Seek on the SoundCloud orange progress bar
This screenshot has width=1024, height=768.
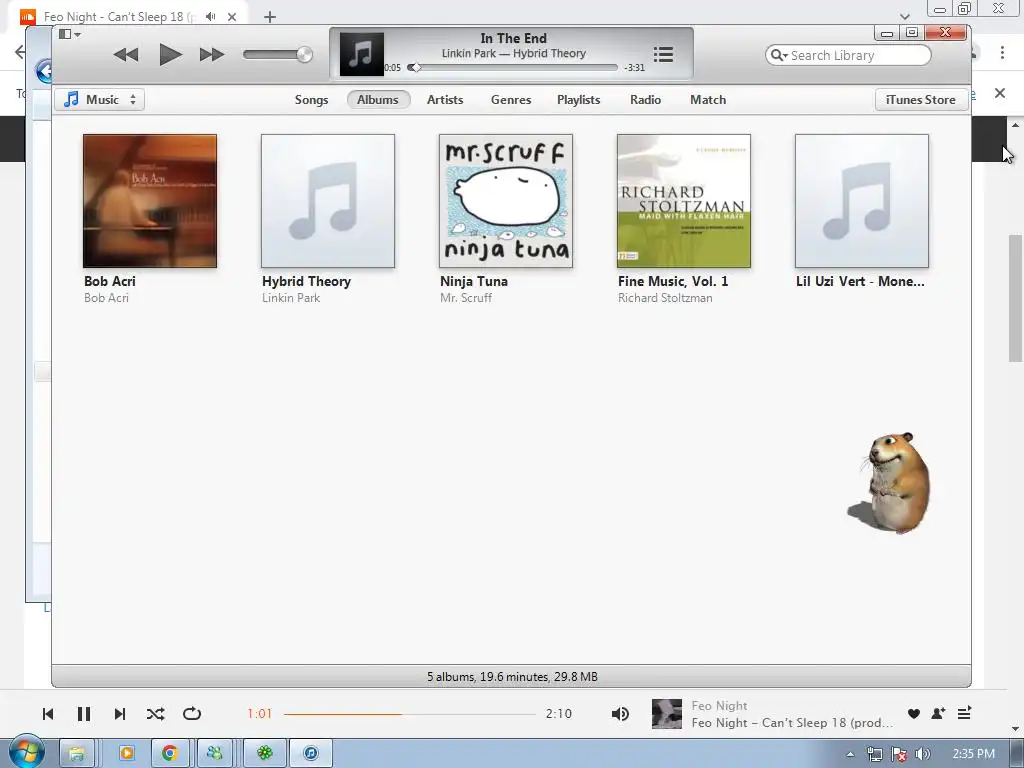409,714
